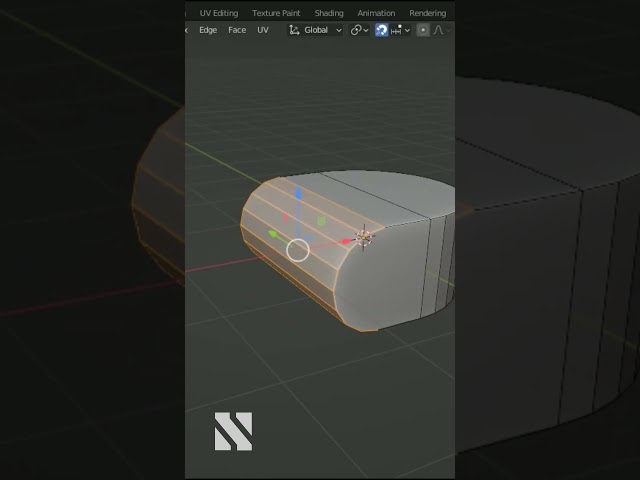Open the Edge menu
This screenshot has height=480, width=640.
click(x=208, y=30)
